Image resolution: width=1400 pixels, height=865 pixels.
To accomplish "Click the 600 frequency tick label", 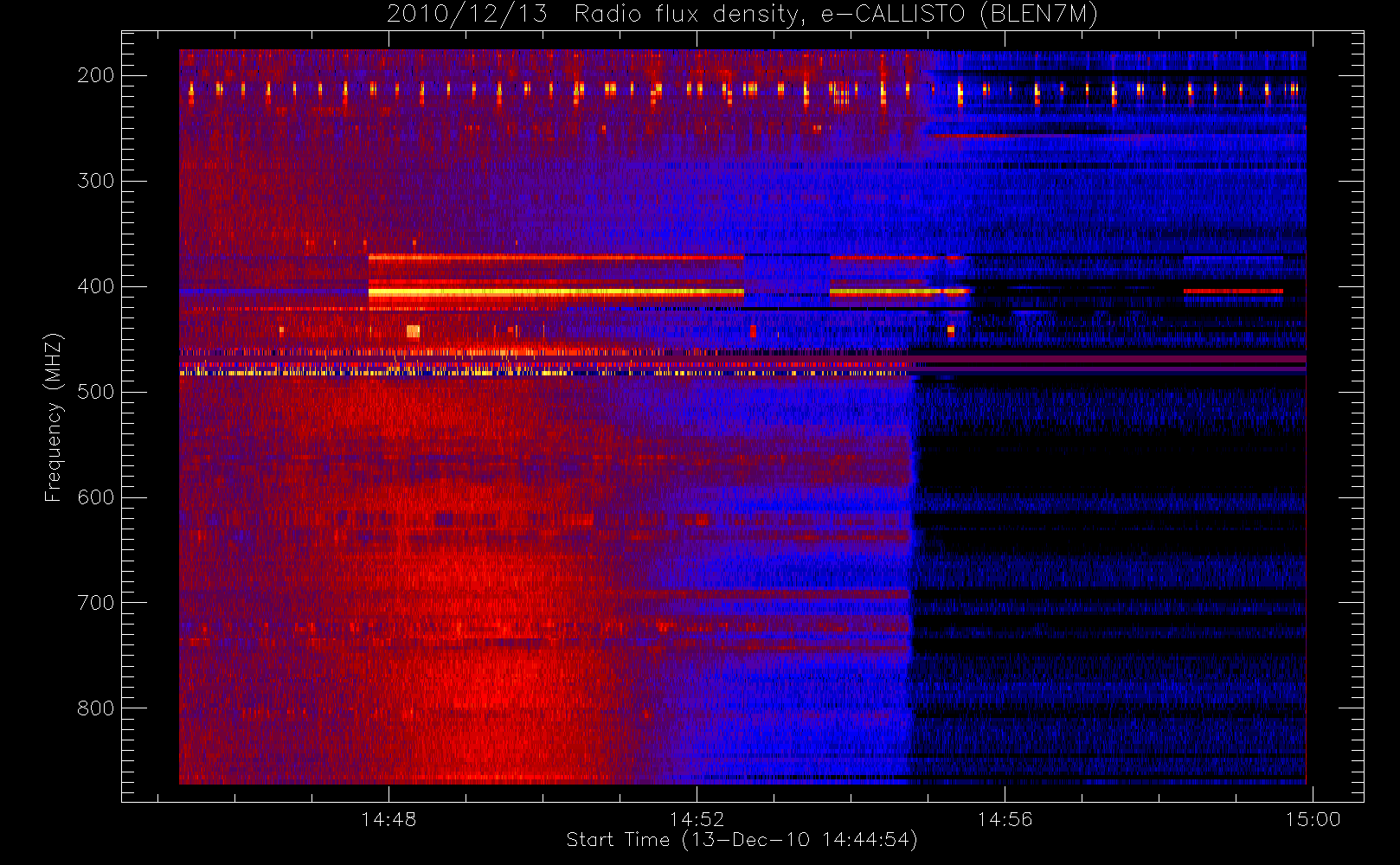I will coord(96,497).
